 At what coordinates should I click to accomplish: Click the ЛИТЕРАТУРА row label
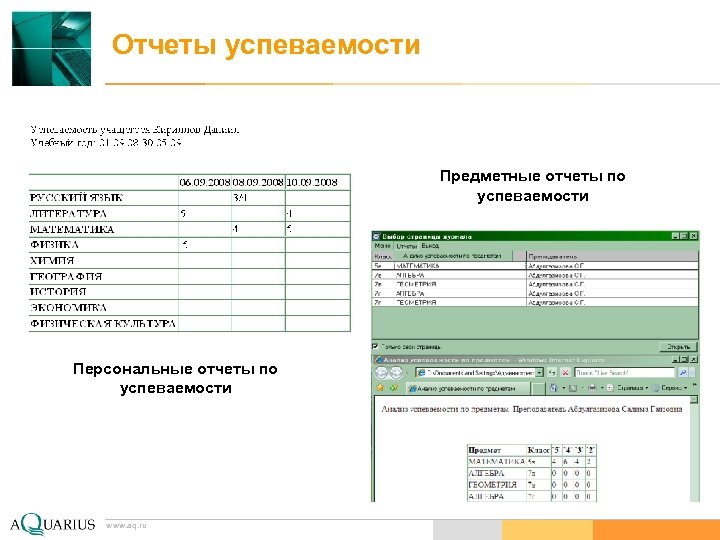(x=68, y=214)
